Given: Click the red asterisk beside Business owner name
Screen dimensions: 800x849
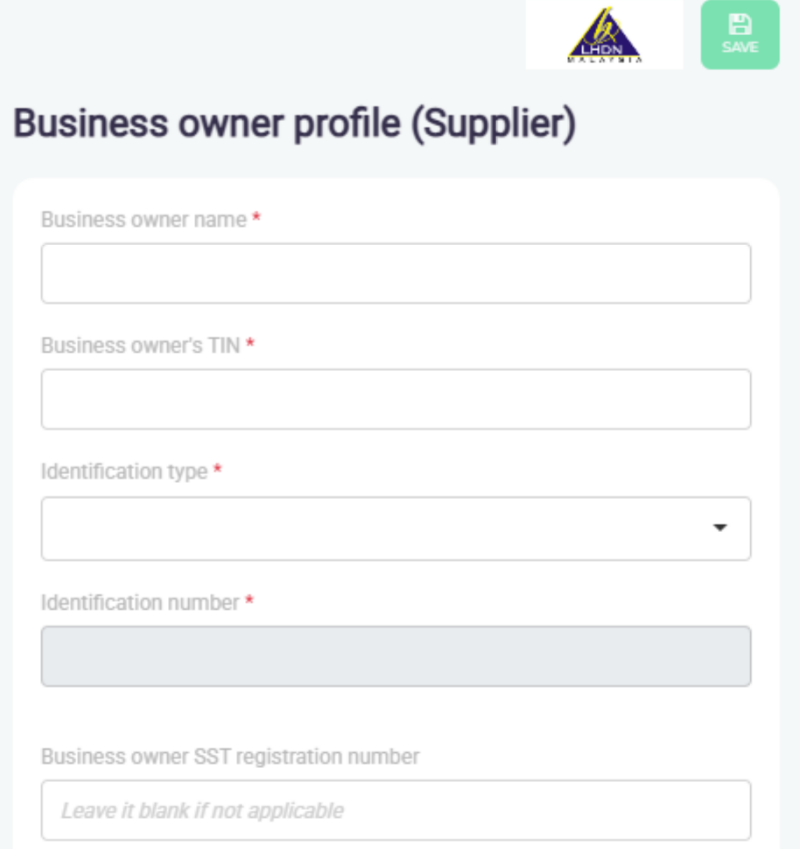Looking at the screenshot, I should point(257,219).
